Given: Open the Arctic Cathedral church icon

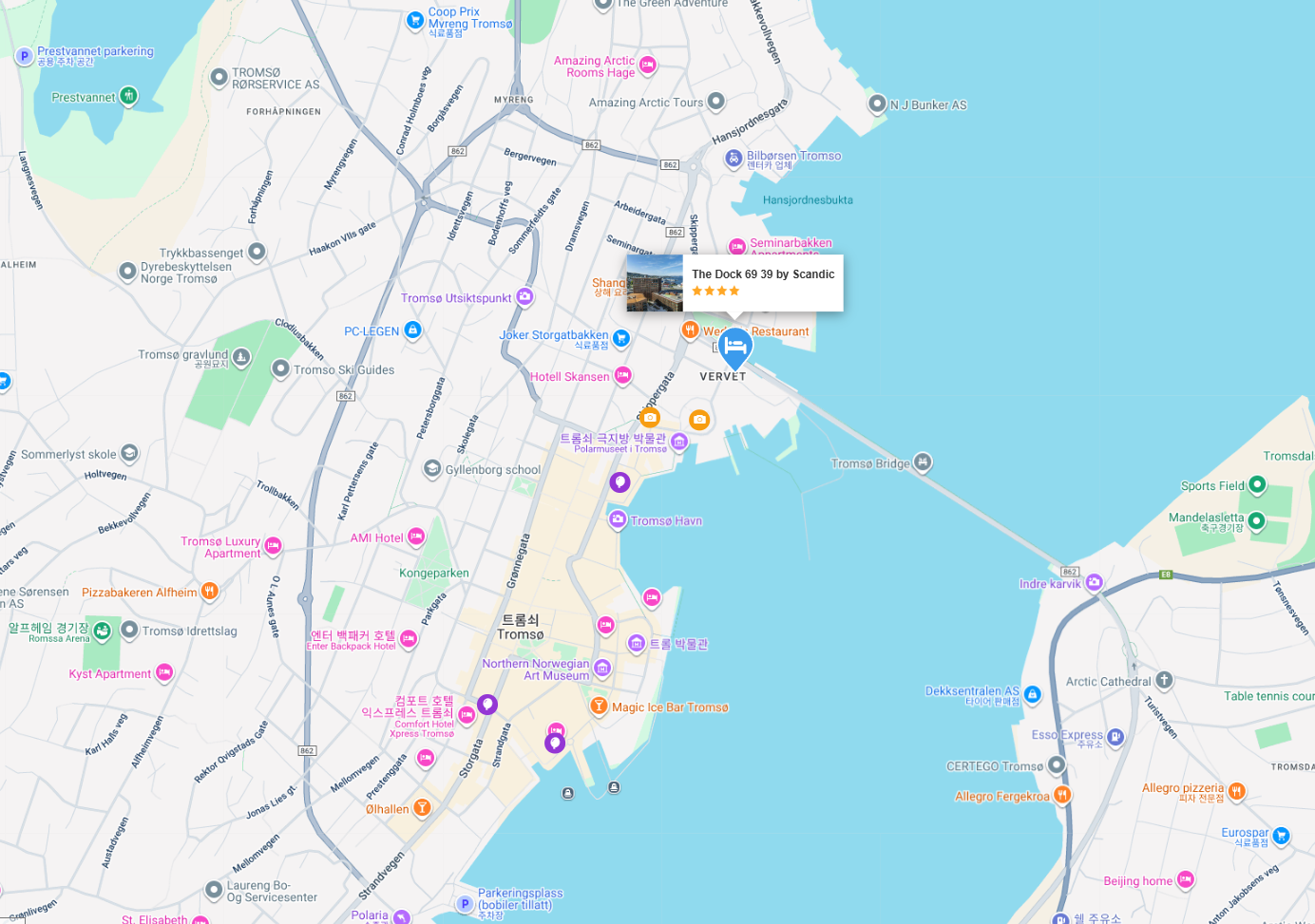Looking at the screenshot, I should coord(1165,680).
